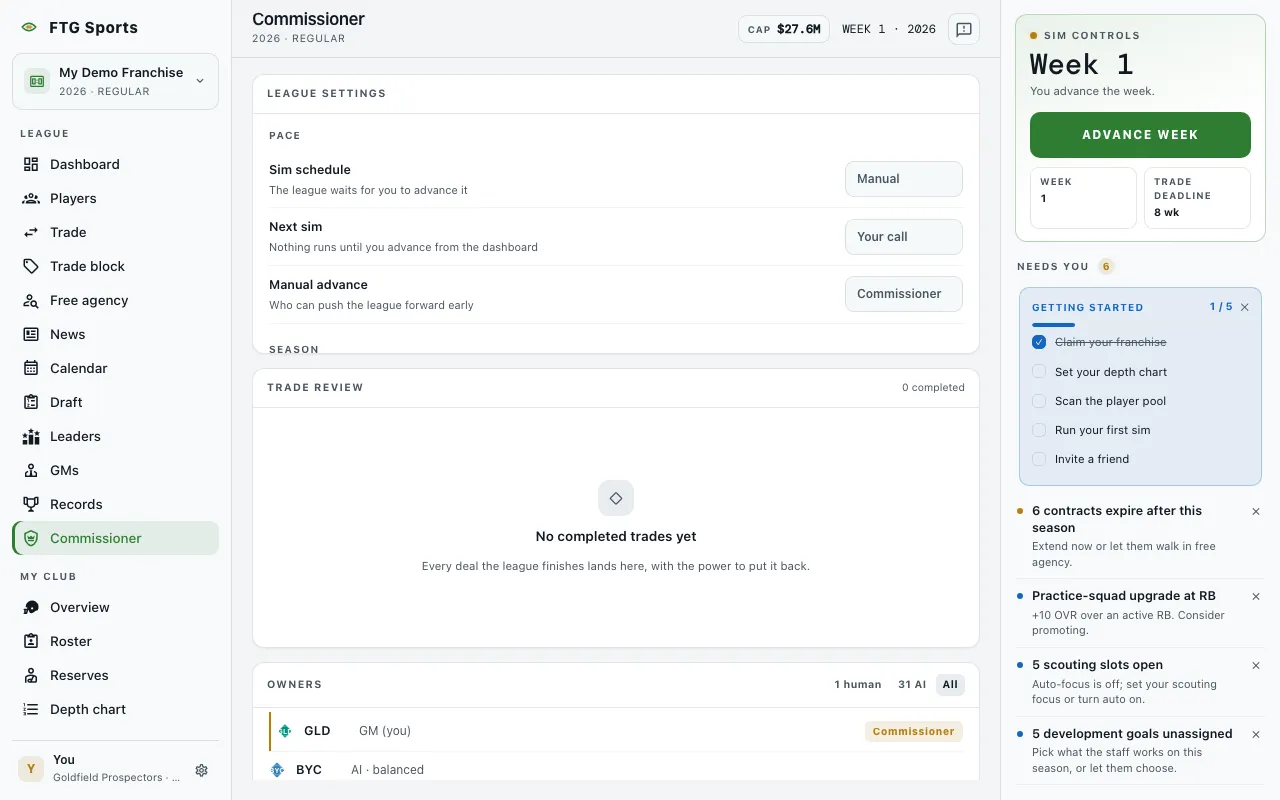Viewport: 1280px width, 800px height.
Task: Click the GMs person icon
Action: pyautogui.click(x=31, y=470)
